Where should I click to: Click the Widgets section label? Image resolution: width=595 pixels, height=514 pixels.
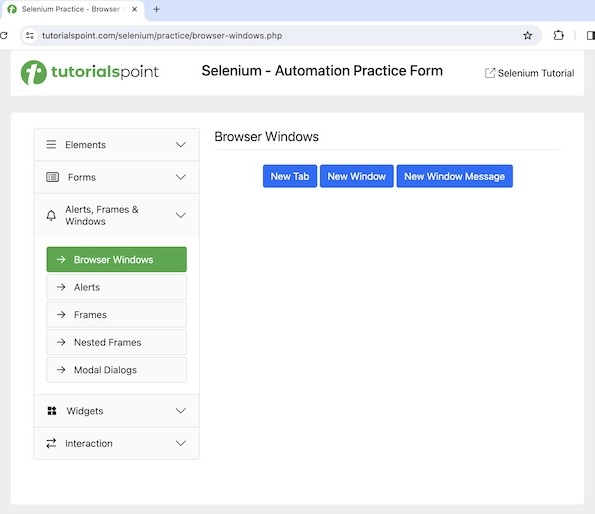click(x=85, y=411)
